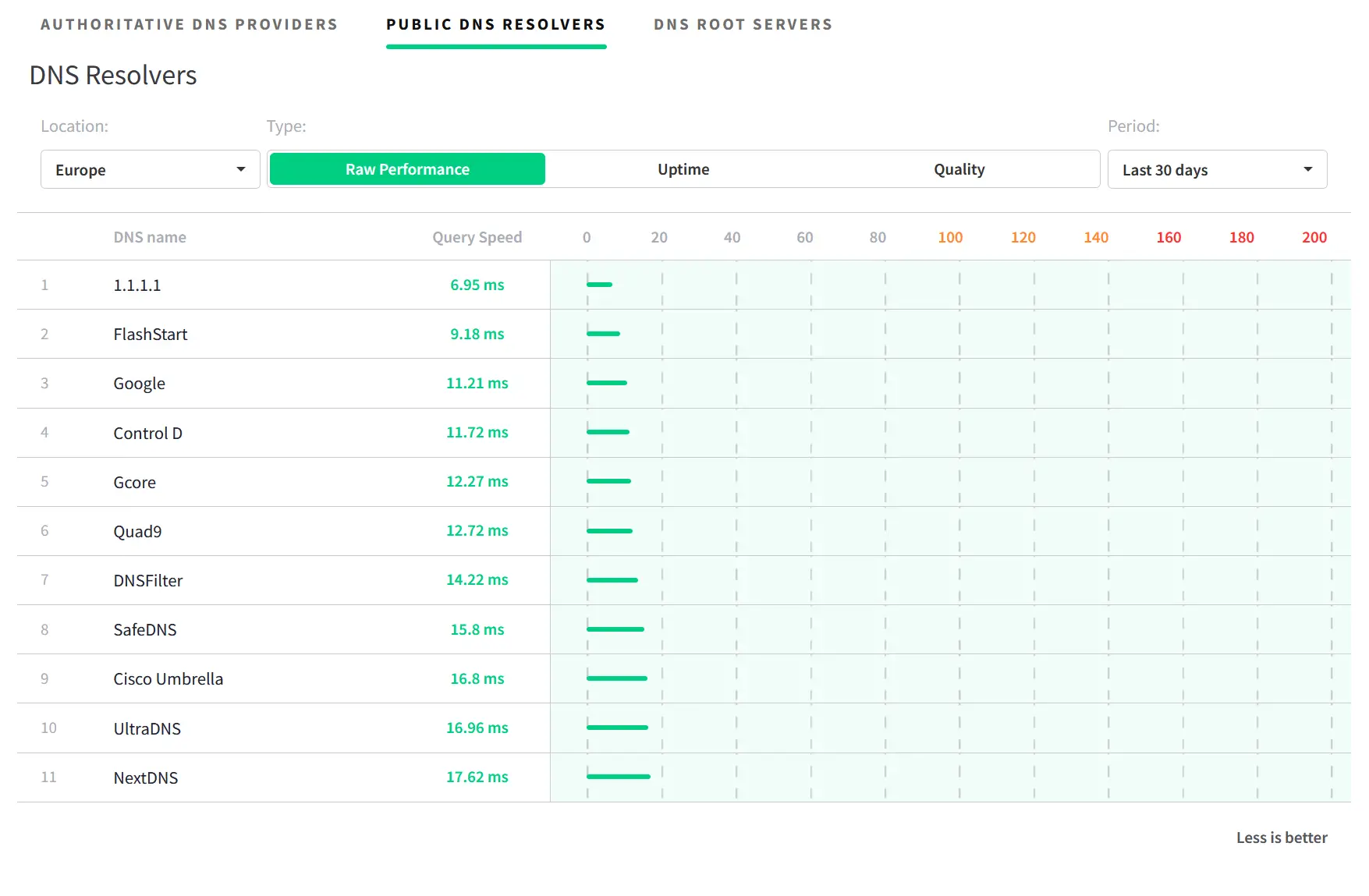Click the UltraDNS resolver name
The width and height of the screenshot is (1369, 896).
[x=147, y=728]
